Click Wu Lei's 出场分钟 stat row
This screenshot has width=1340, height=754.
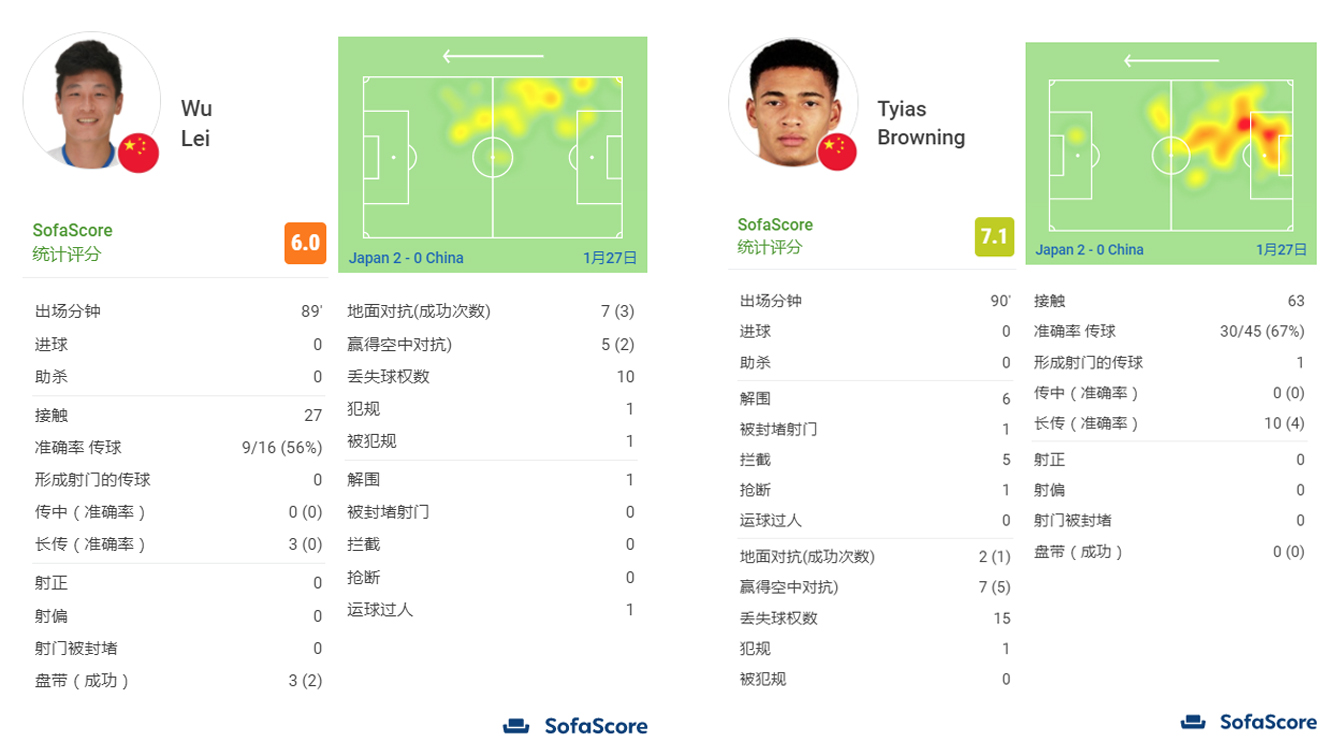(178, 312)
